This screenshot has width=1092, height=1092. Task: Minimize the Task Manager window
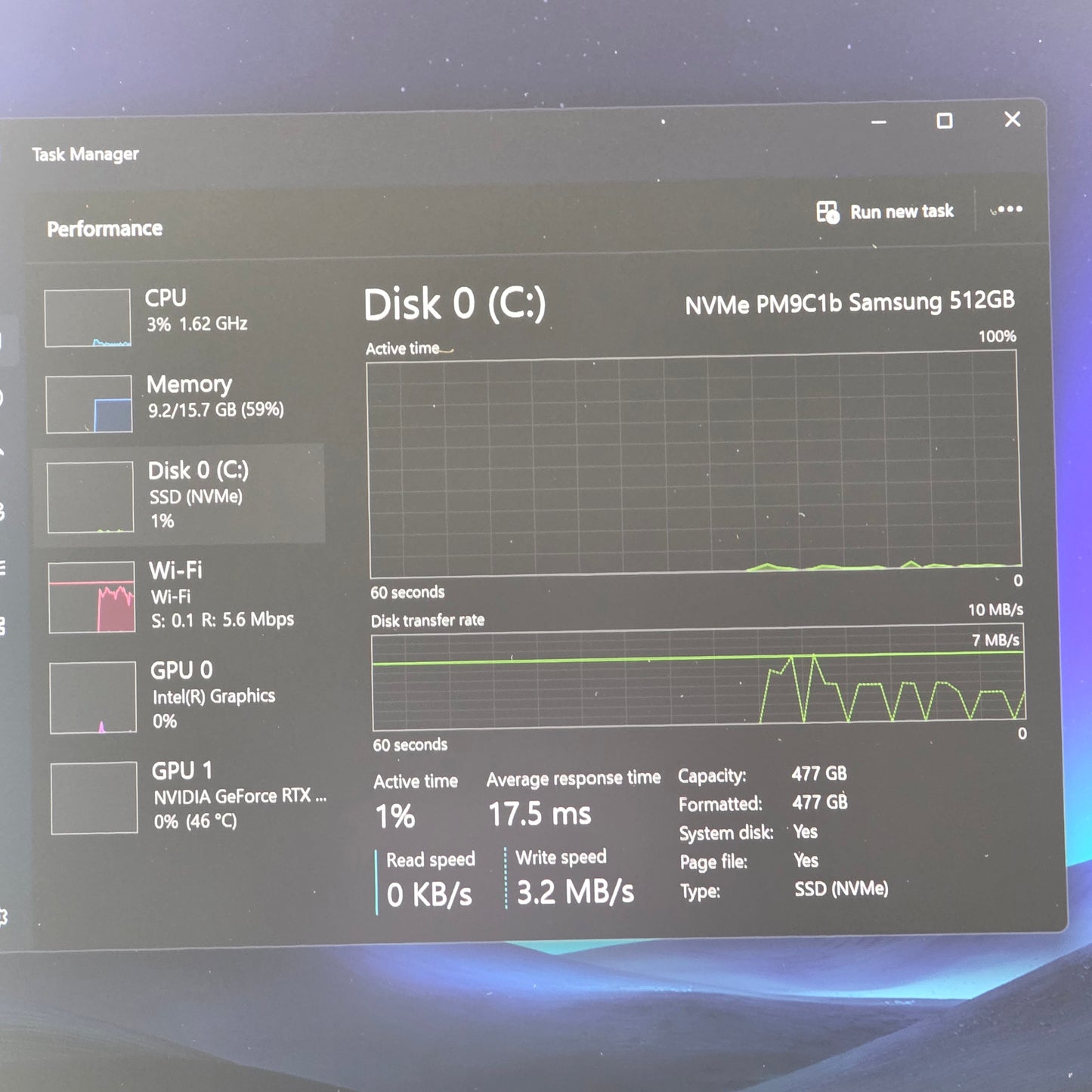coord(878,122)
